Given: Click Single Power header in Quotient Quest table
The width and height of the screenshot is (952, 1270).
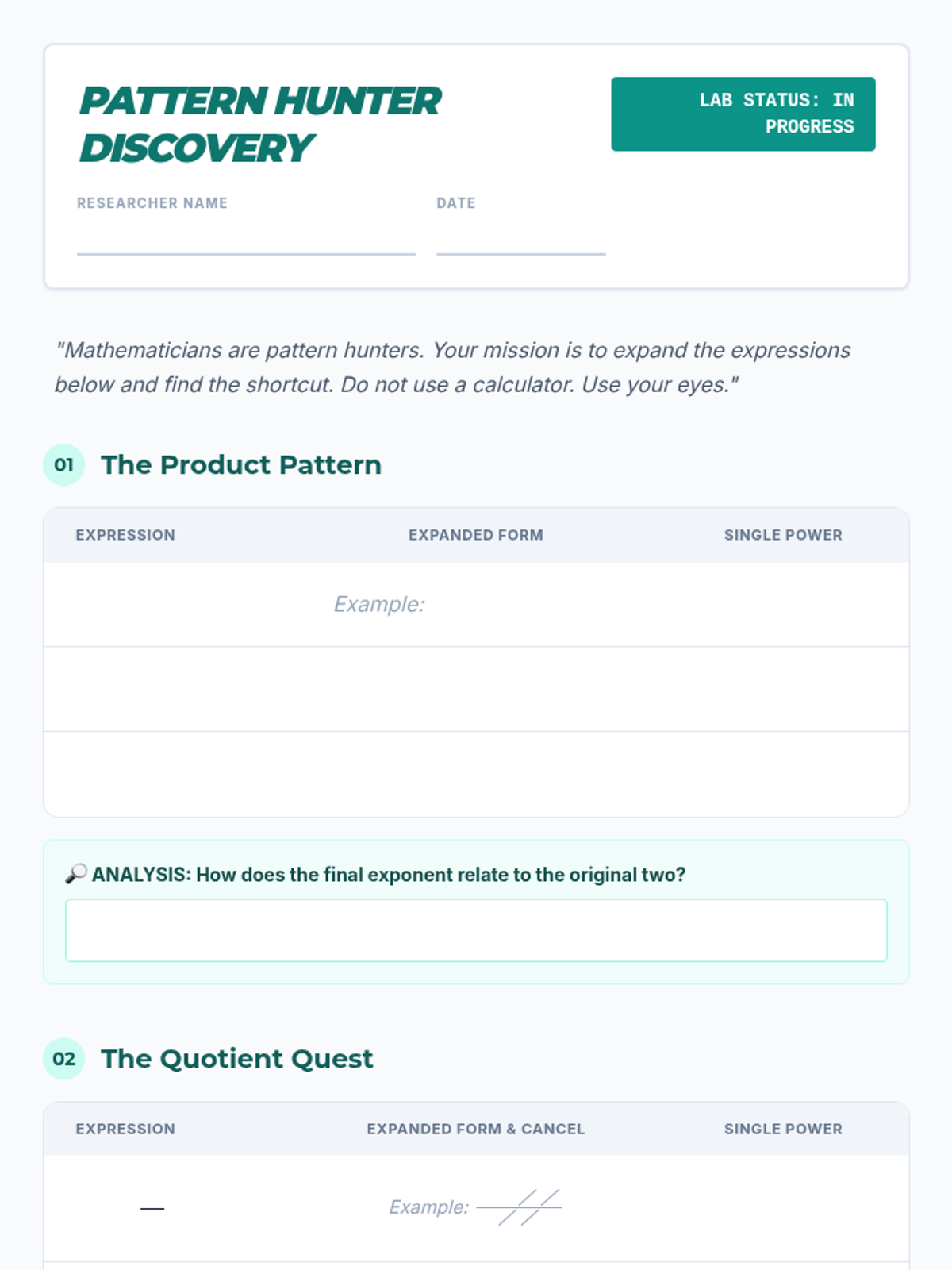Looking at the screenshot, I should pyautogui.click(x=782, y=1129).
